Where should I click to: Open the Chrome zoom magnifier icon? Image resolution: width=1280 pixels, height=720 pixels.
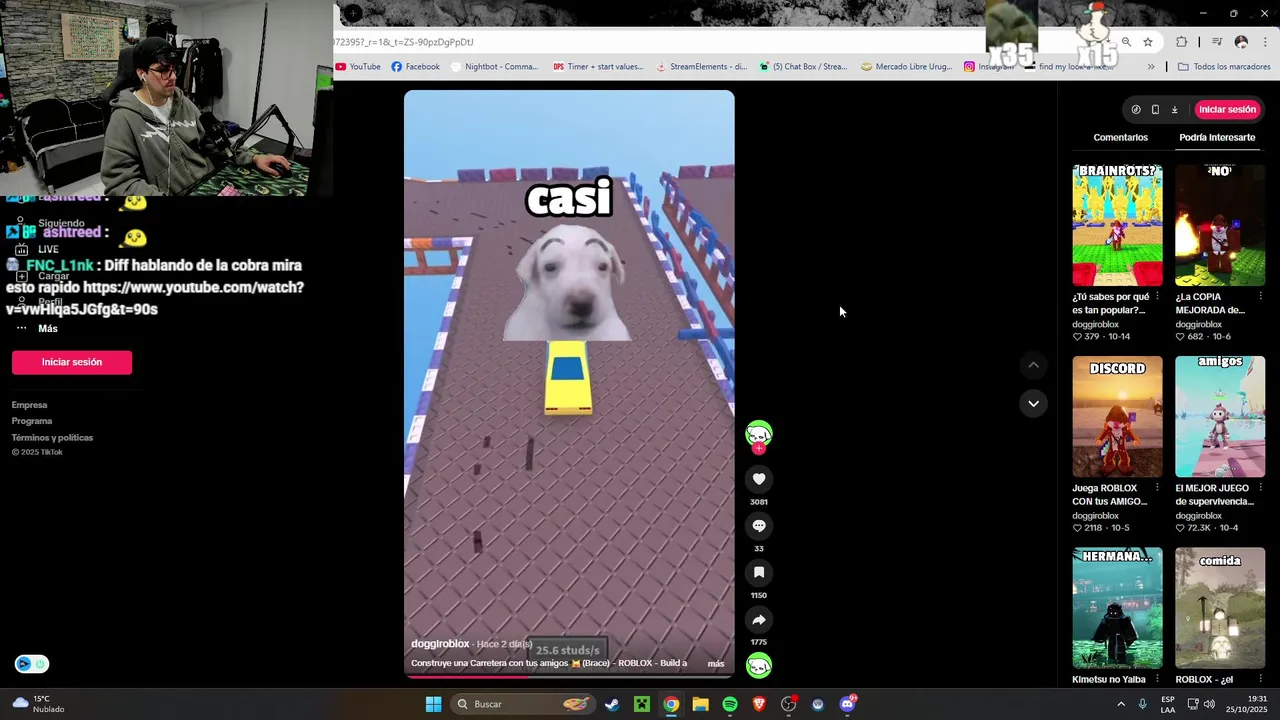(x=1126, y=42)
